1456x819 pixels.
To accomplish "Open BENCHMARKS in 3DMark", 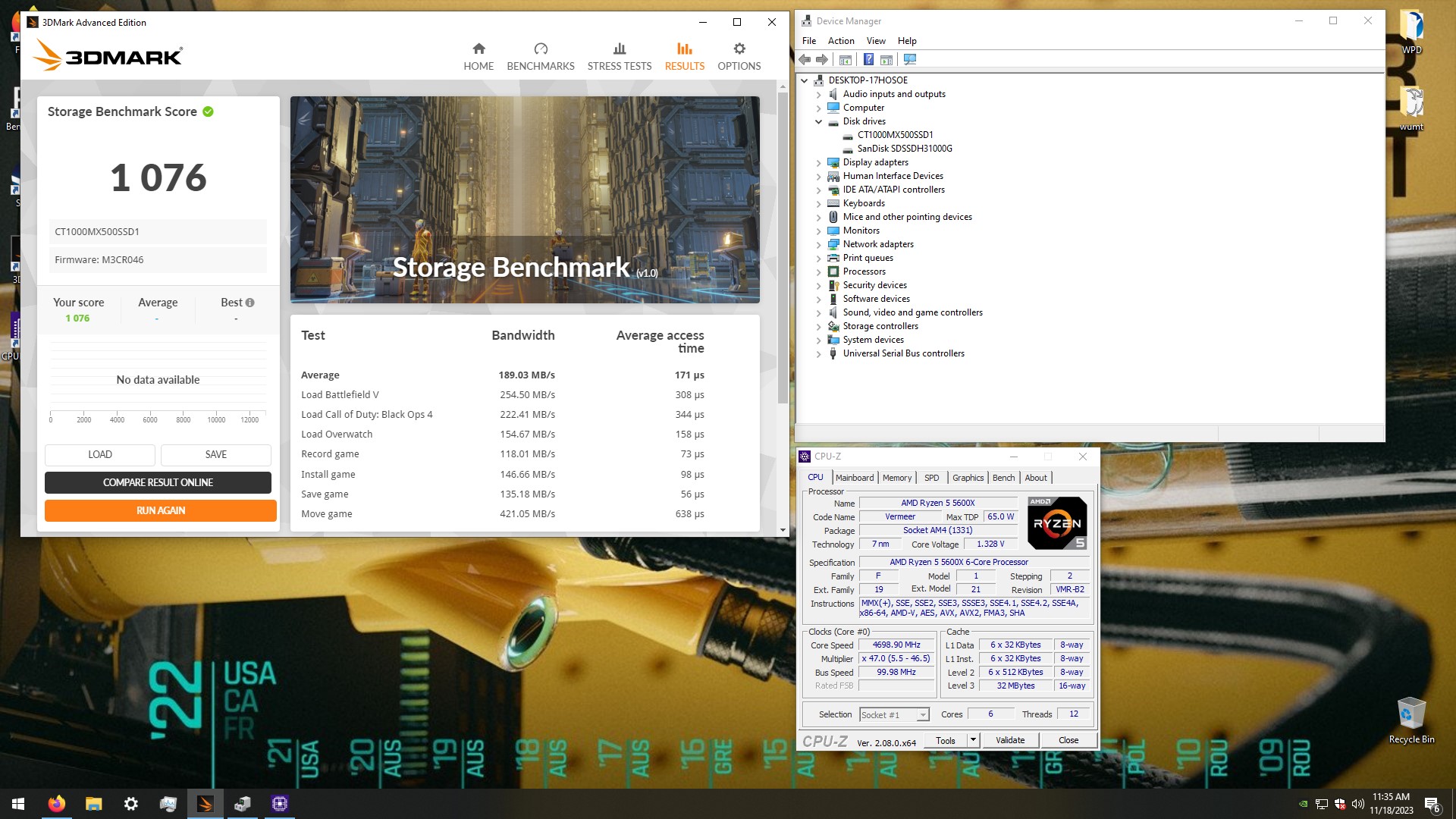I will click(x=541, y=57).
